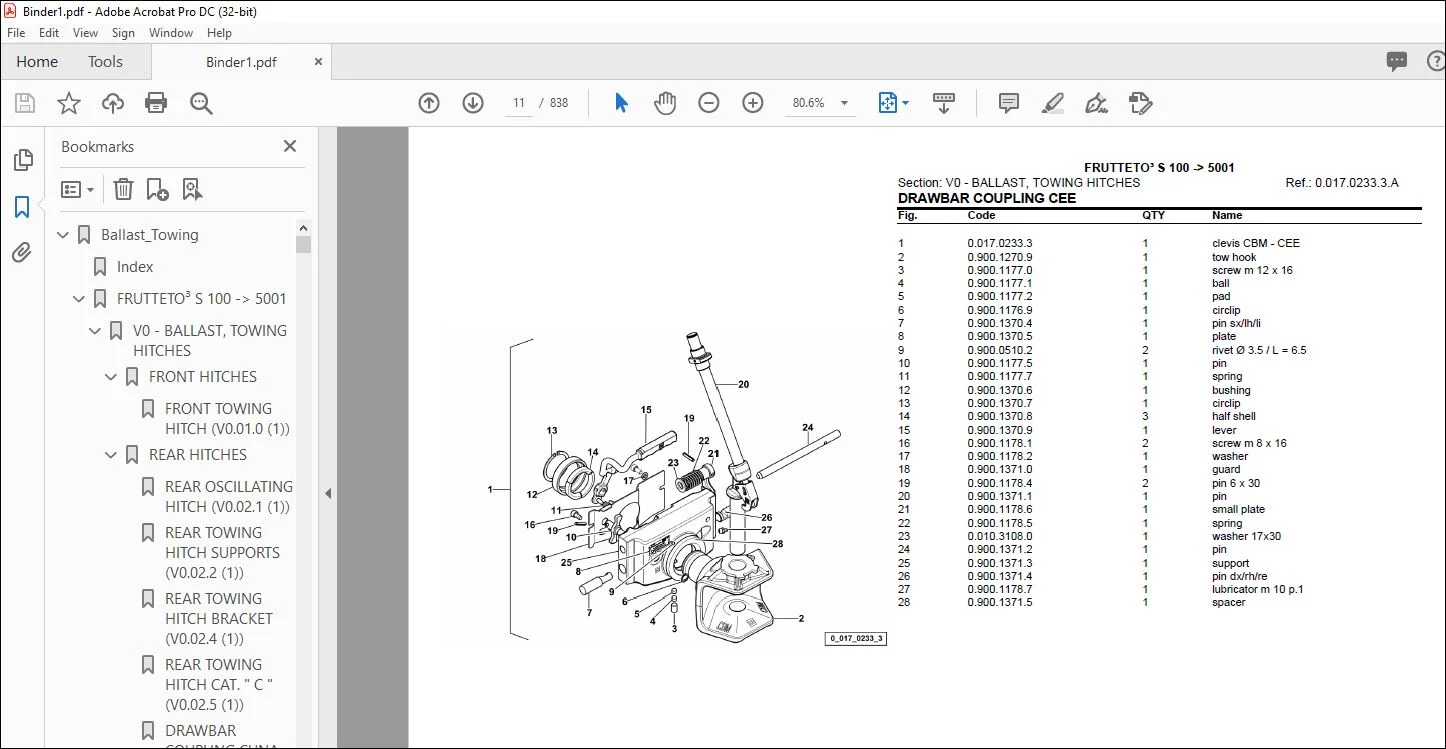The width and height of the screenshot is (1446, 749).
Task: Click the Save file icon
Action: [25, 103]
